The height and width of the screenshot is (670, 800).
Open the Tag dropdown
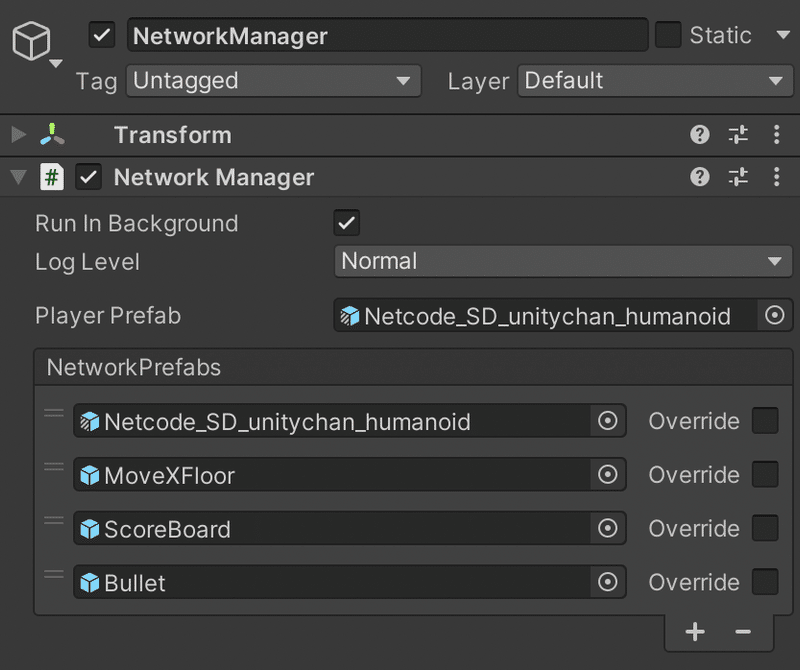[x=273, y=81]
